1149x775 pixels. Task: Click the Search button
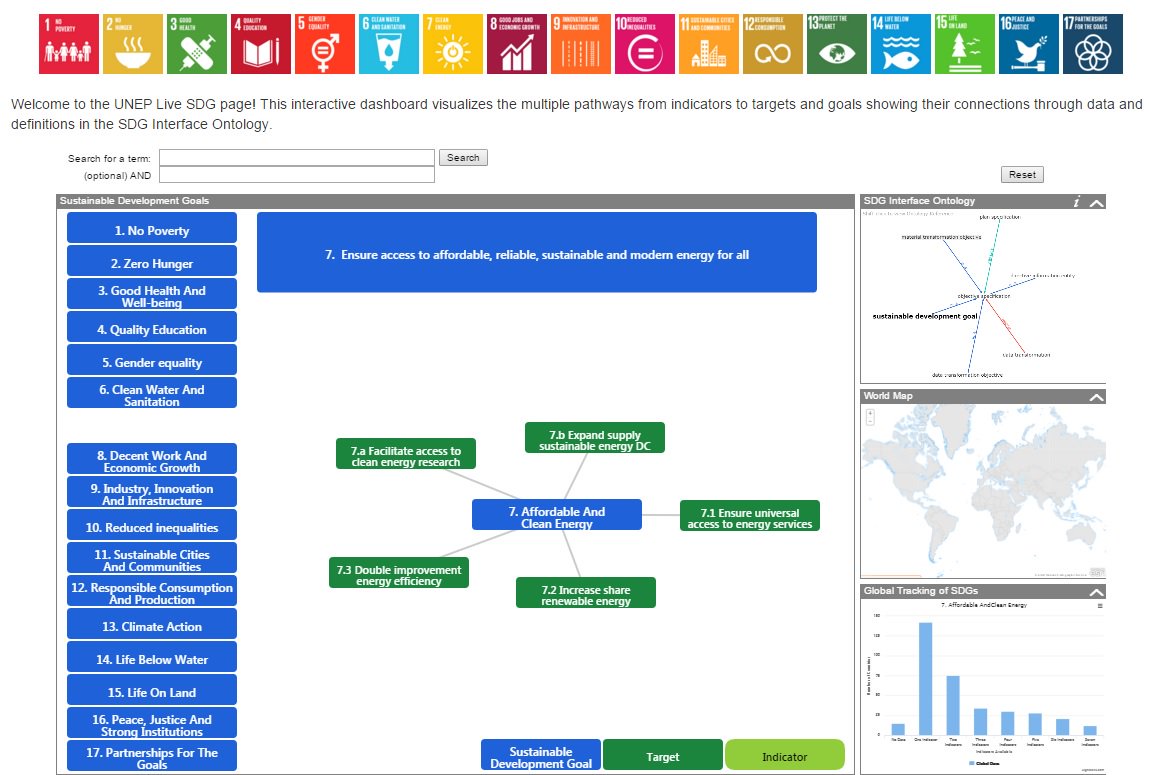click(463, 157)
